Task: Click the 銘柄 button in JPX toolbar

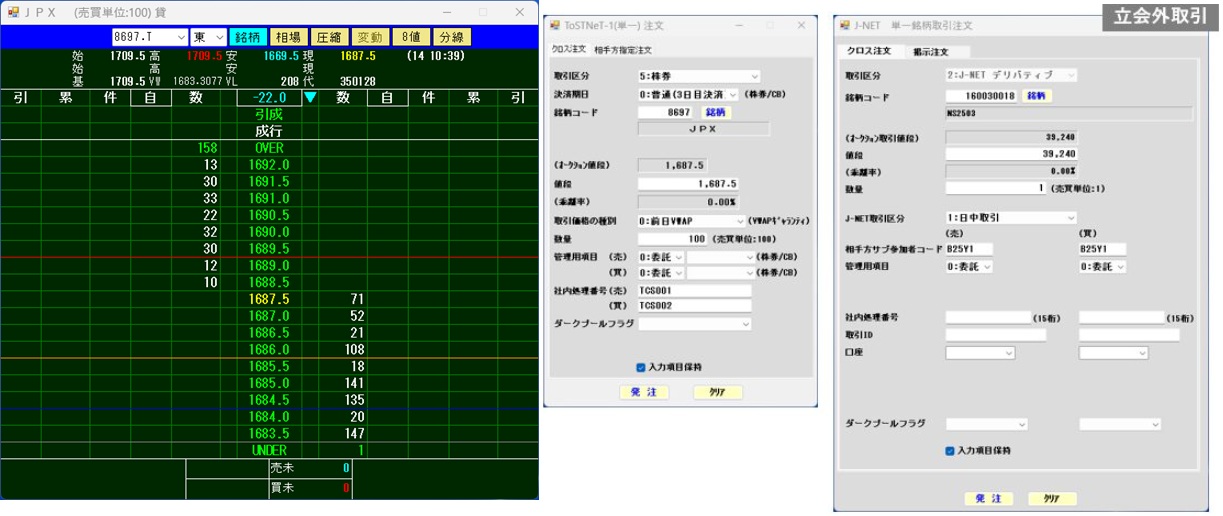Action: [247, 37]
